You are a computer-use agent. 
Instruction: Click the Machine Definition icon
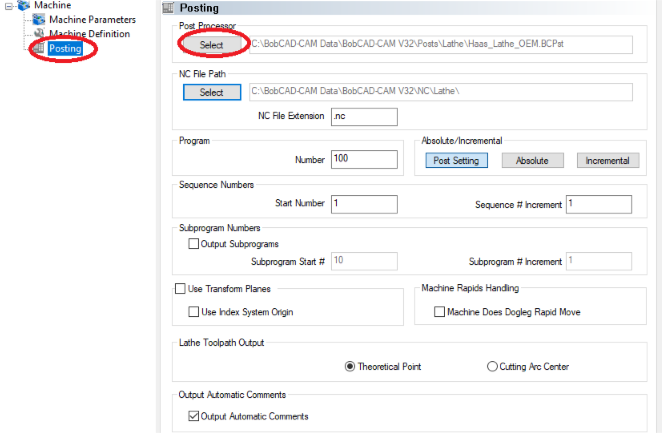point(39,33)
